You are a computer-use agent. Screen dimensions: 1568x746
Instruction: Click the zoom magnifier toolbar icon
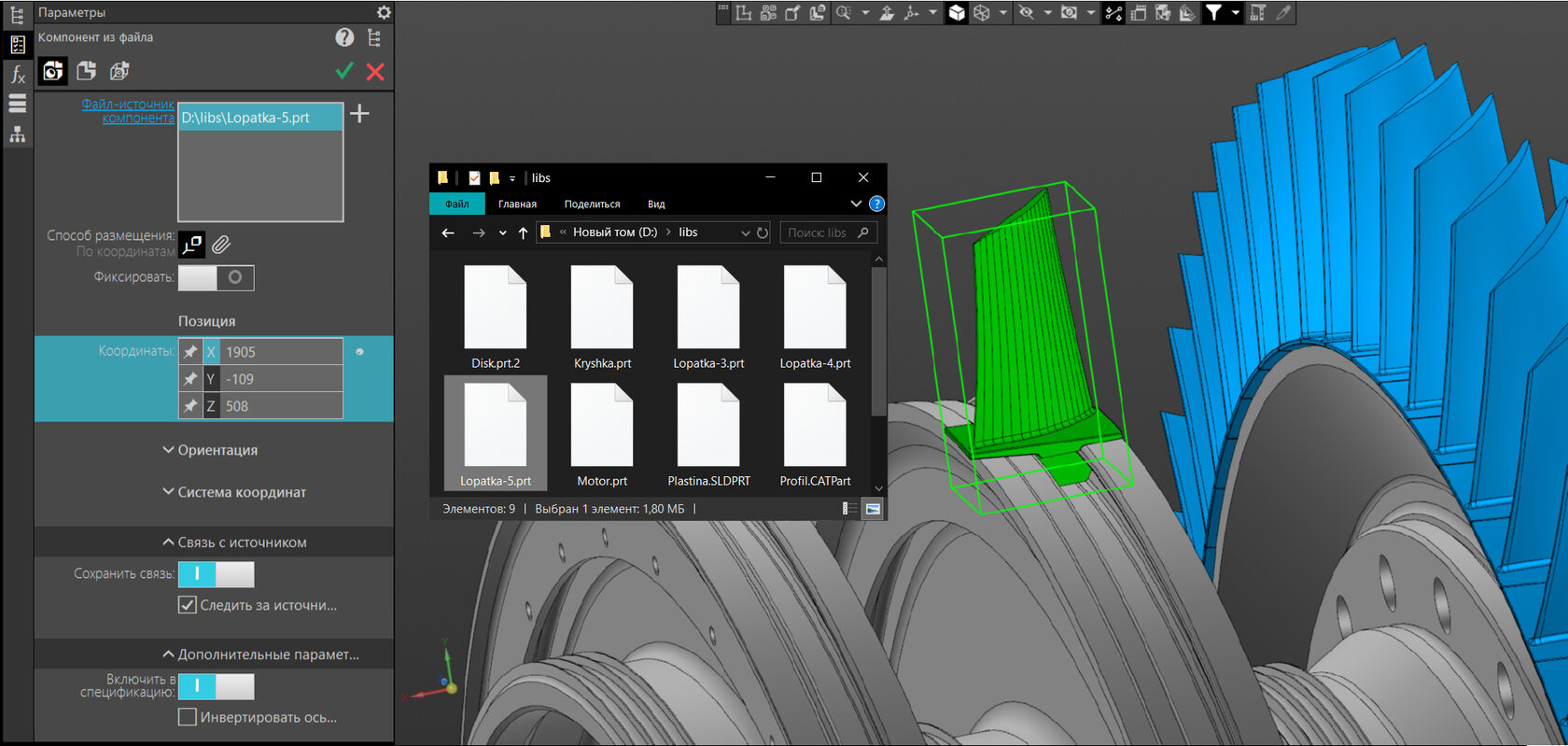click(x=844, y=13)
